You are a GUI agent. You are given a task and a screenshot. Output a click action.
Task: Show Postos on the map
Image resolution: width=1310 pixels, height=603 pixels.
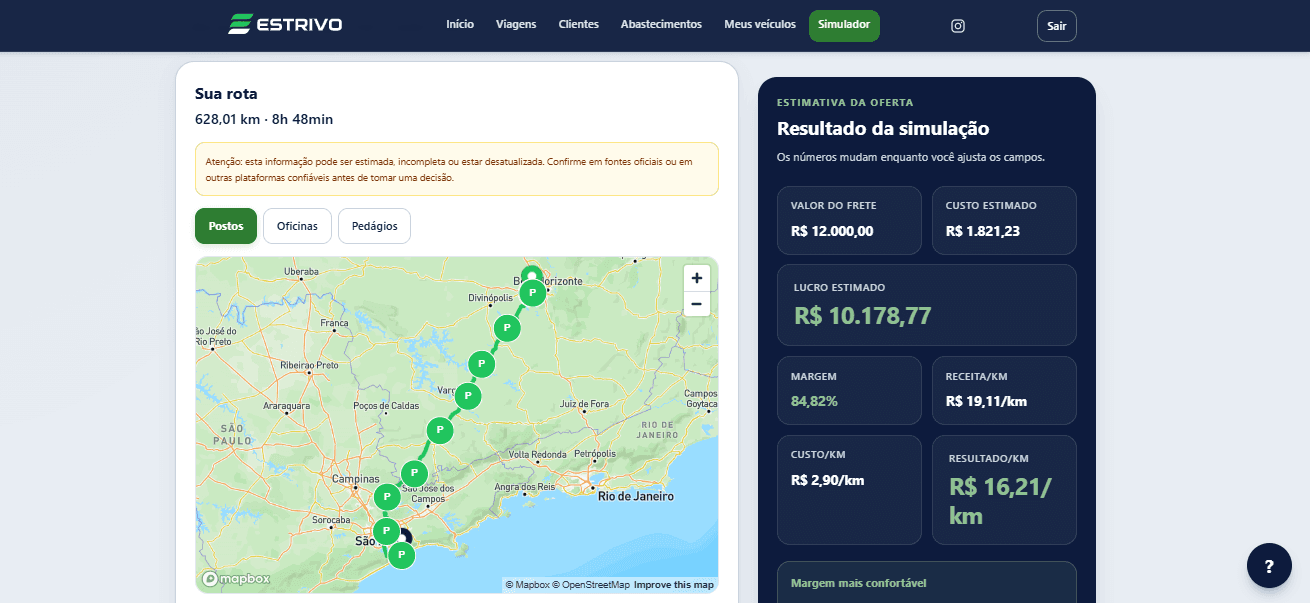pos(226,226)
